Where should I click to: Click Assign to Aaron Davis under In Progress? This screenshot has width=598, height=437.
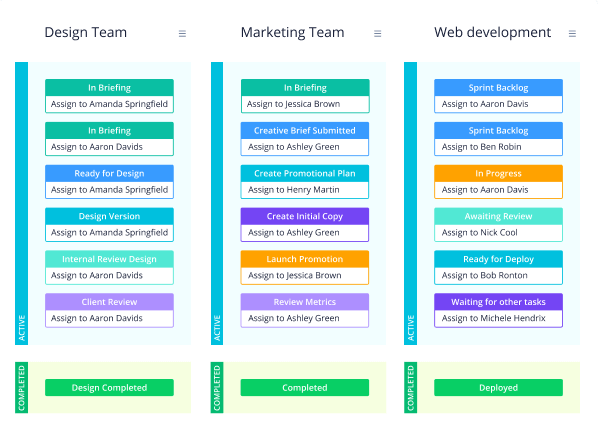click(498, 190)
